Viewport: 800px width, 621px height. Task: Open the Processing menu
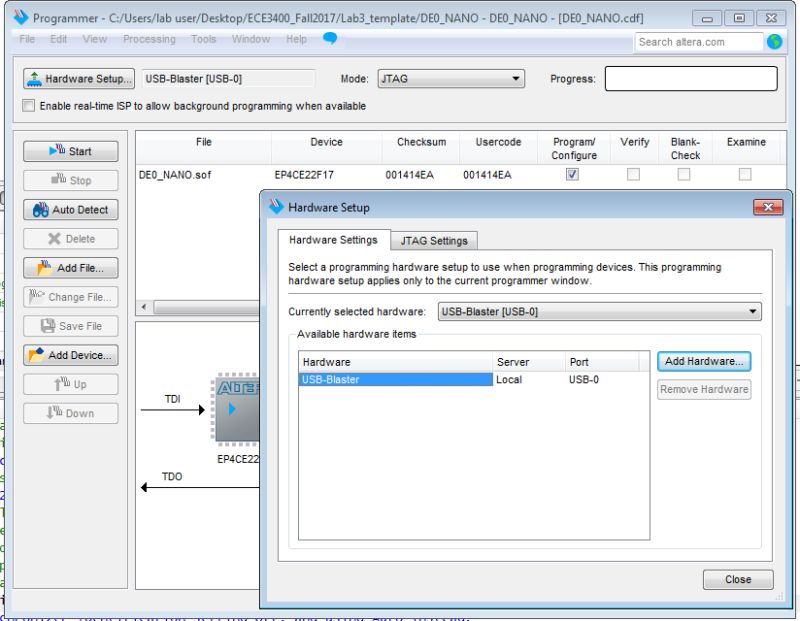tap(149, 39)
